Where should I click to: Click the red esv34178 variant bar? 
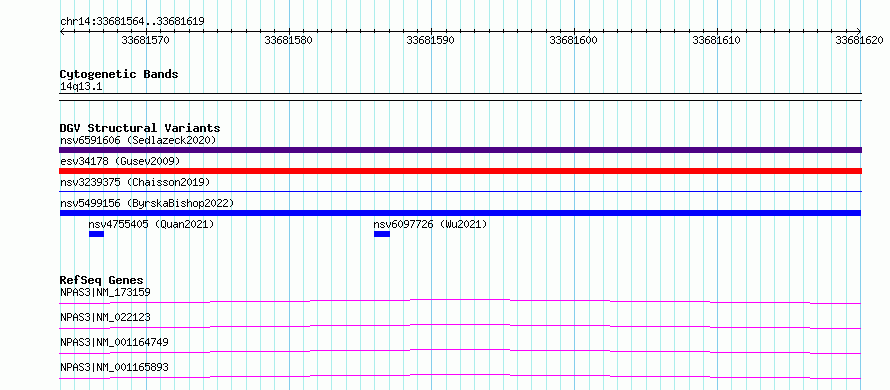(x=460, y=171)
